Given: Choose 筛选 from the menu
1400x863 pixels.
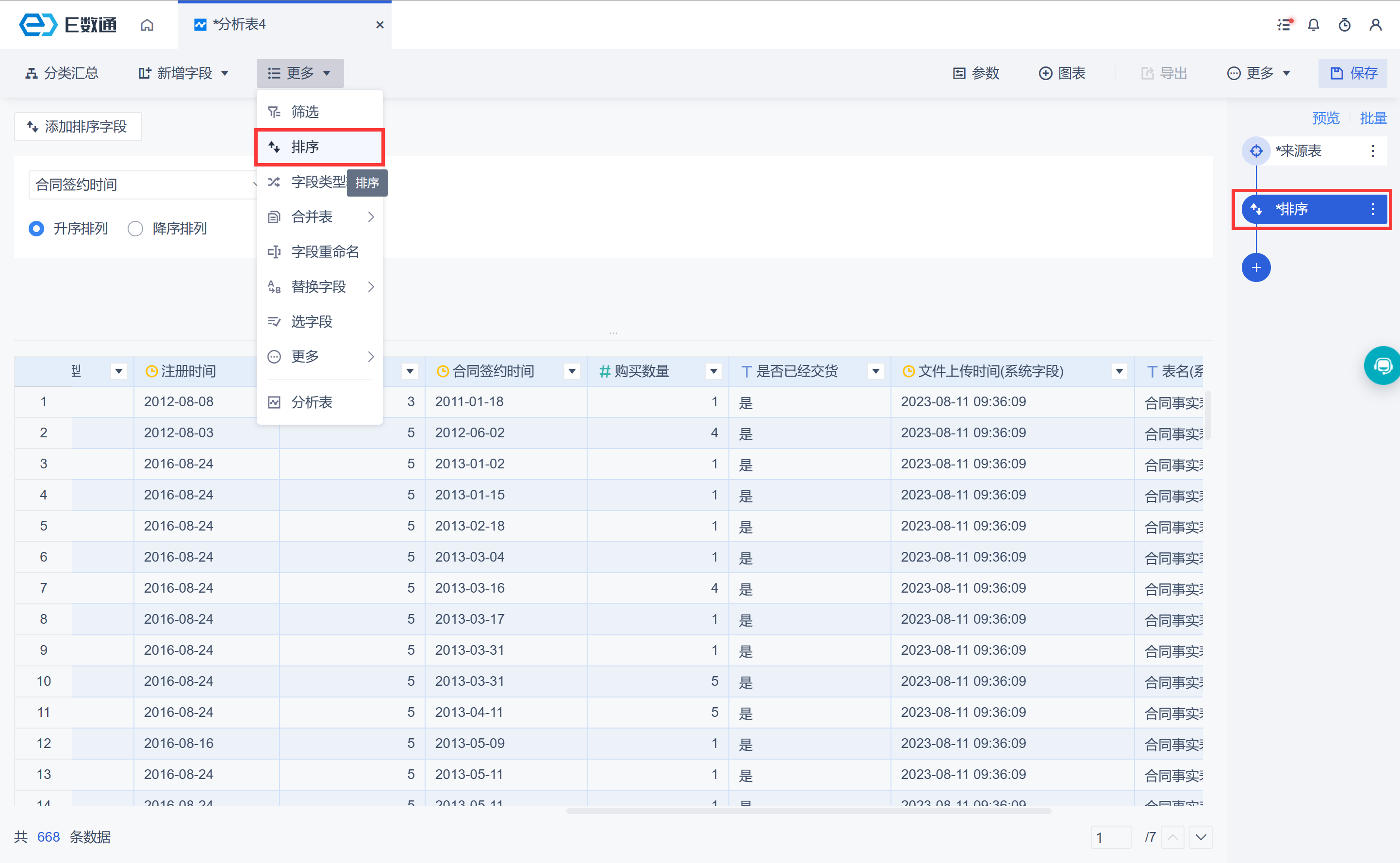Looking at the screenshot, I should point(306,112).
